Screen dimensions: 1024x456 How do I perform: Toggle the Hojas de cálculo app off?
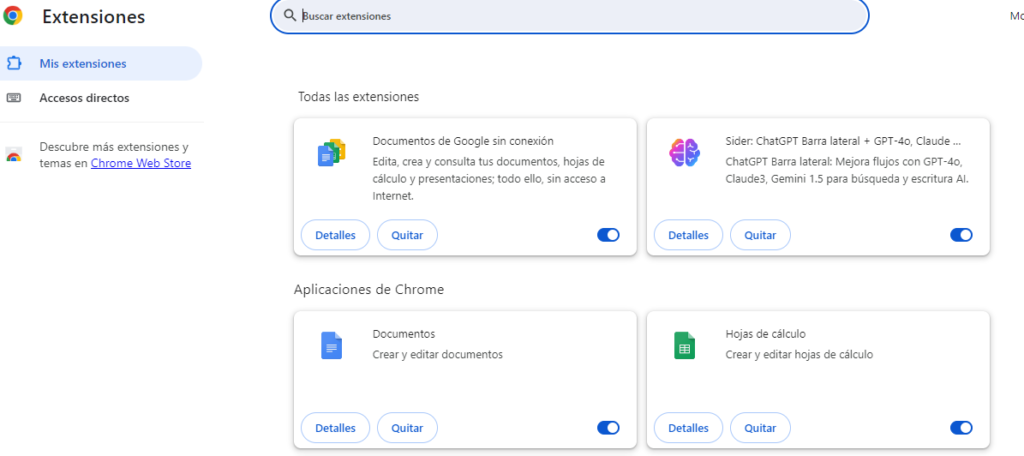pos(961,428)
